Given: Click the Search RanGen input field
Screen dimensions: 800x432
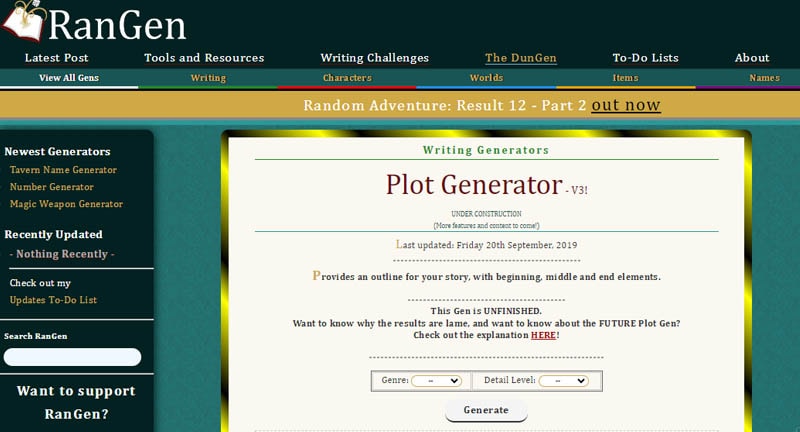Looking at the screenshot, I should [72, 357].
